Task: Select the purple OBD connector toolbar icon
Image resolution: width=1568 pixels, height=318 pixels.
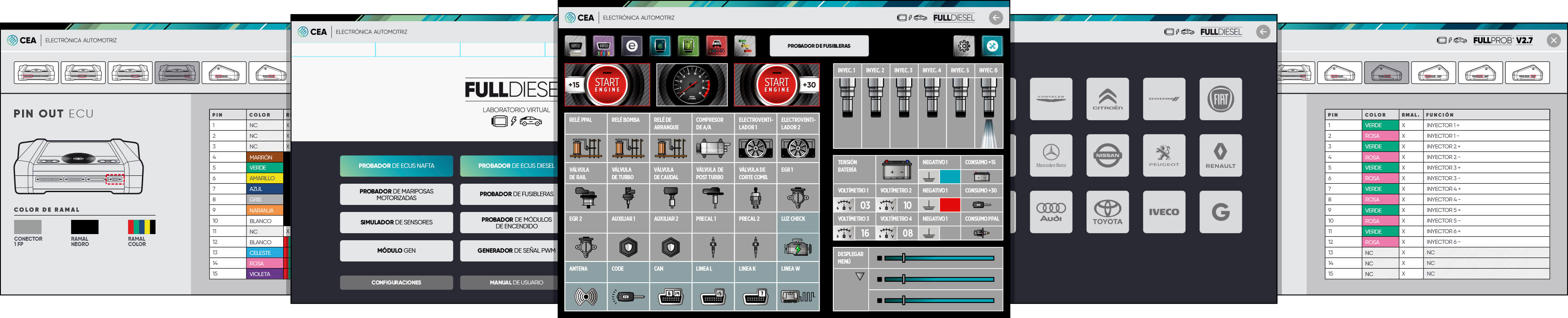Action: [x=603, y=45]
